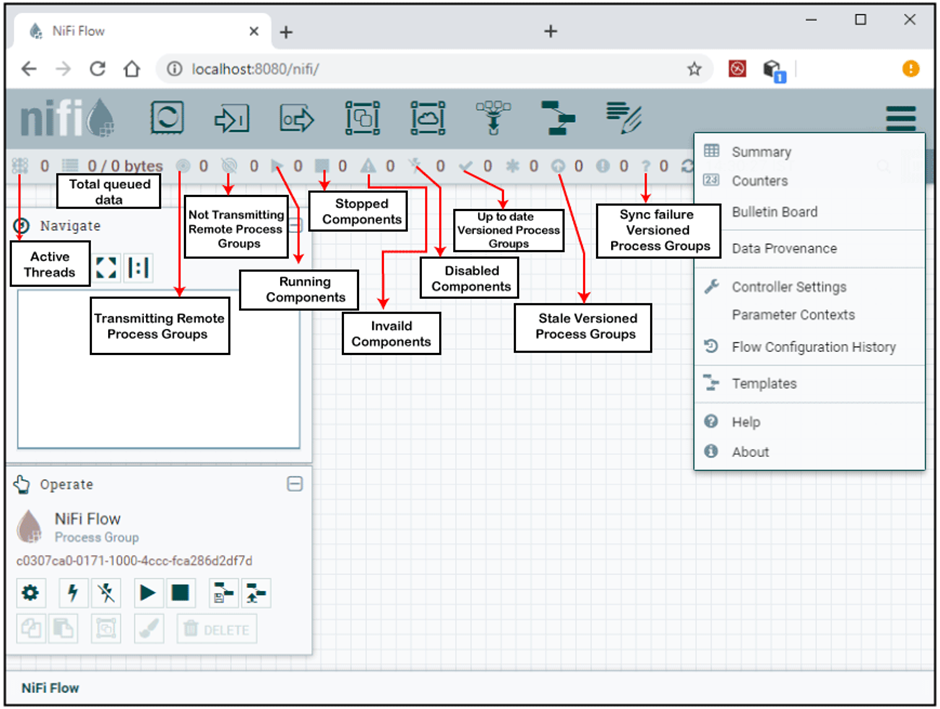Collapse the Navigate panel
This screenshot has width=940, height=709.
(x=296, y=225)
